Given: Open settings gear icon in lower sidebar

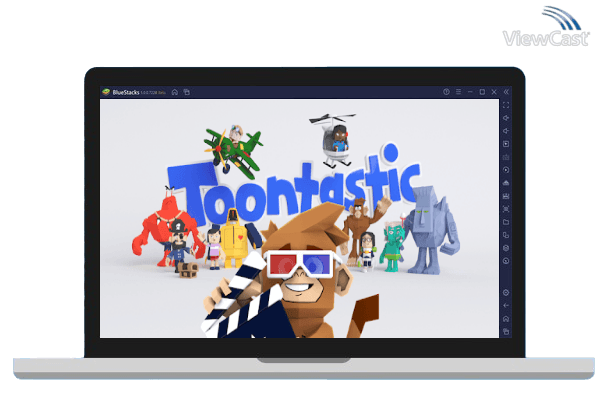Looking at the screenshot, I should coord(506,293).
